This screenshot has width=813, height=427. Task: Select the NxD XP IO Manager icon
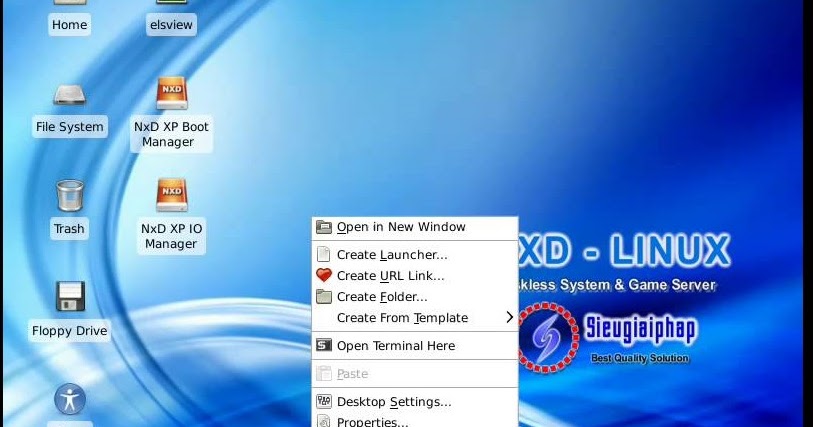click(172, 195)
